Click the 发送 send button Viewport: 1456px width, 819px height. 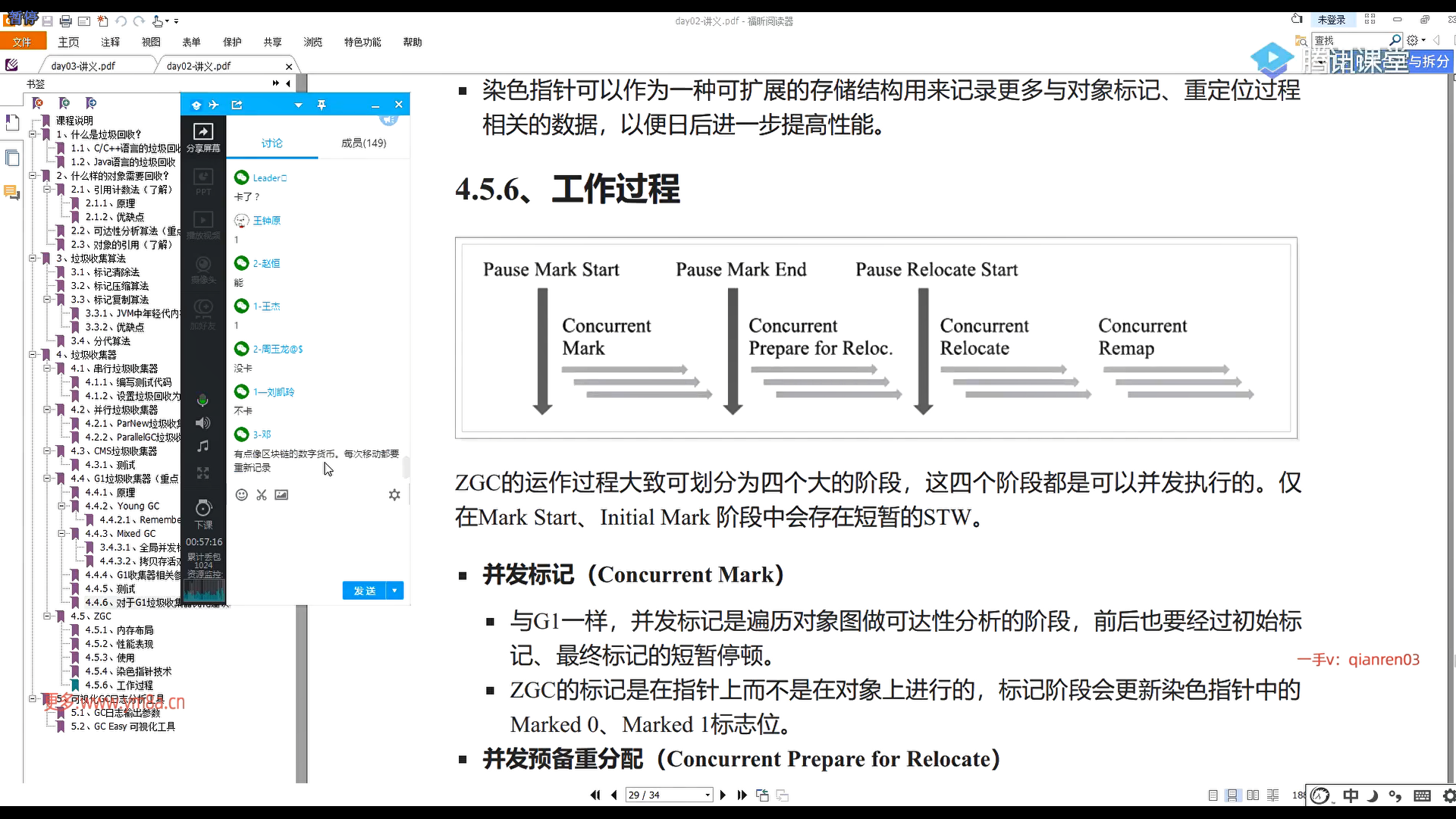click(365, 591)
